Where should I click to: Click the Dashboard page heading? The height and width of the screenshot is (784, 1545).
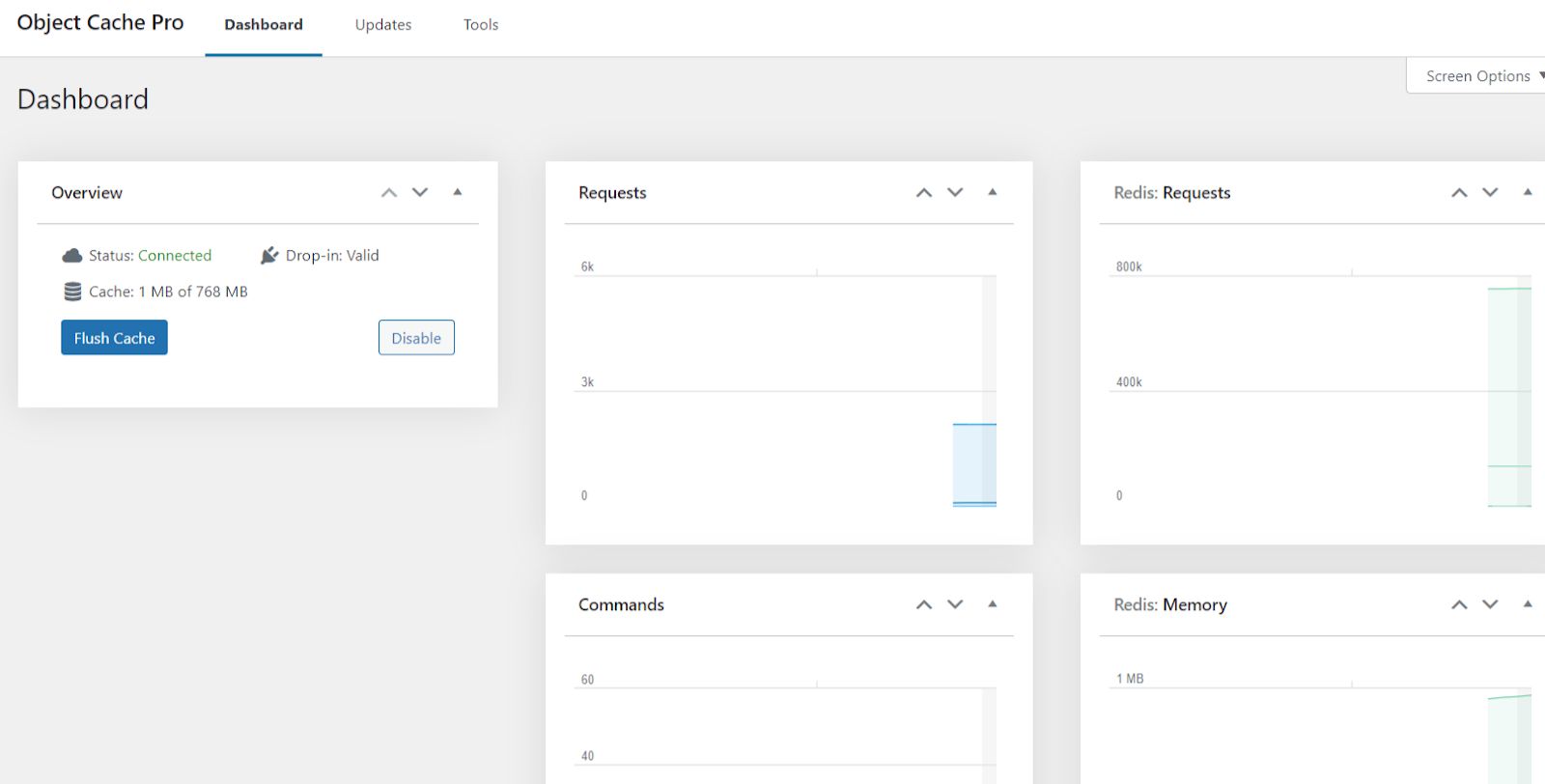[83, 99]
